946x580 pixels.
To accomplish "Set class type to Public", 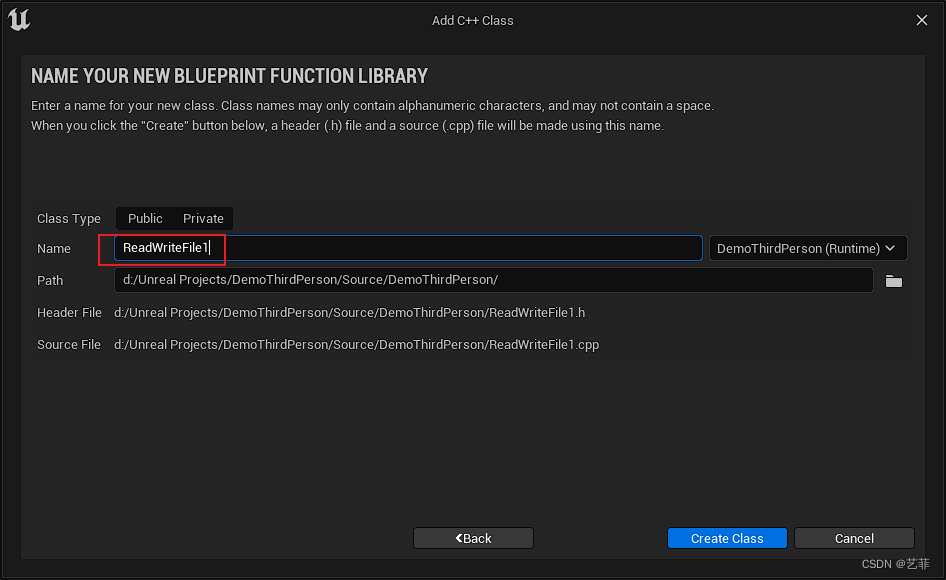I will [x=145, y=218].
